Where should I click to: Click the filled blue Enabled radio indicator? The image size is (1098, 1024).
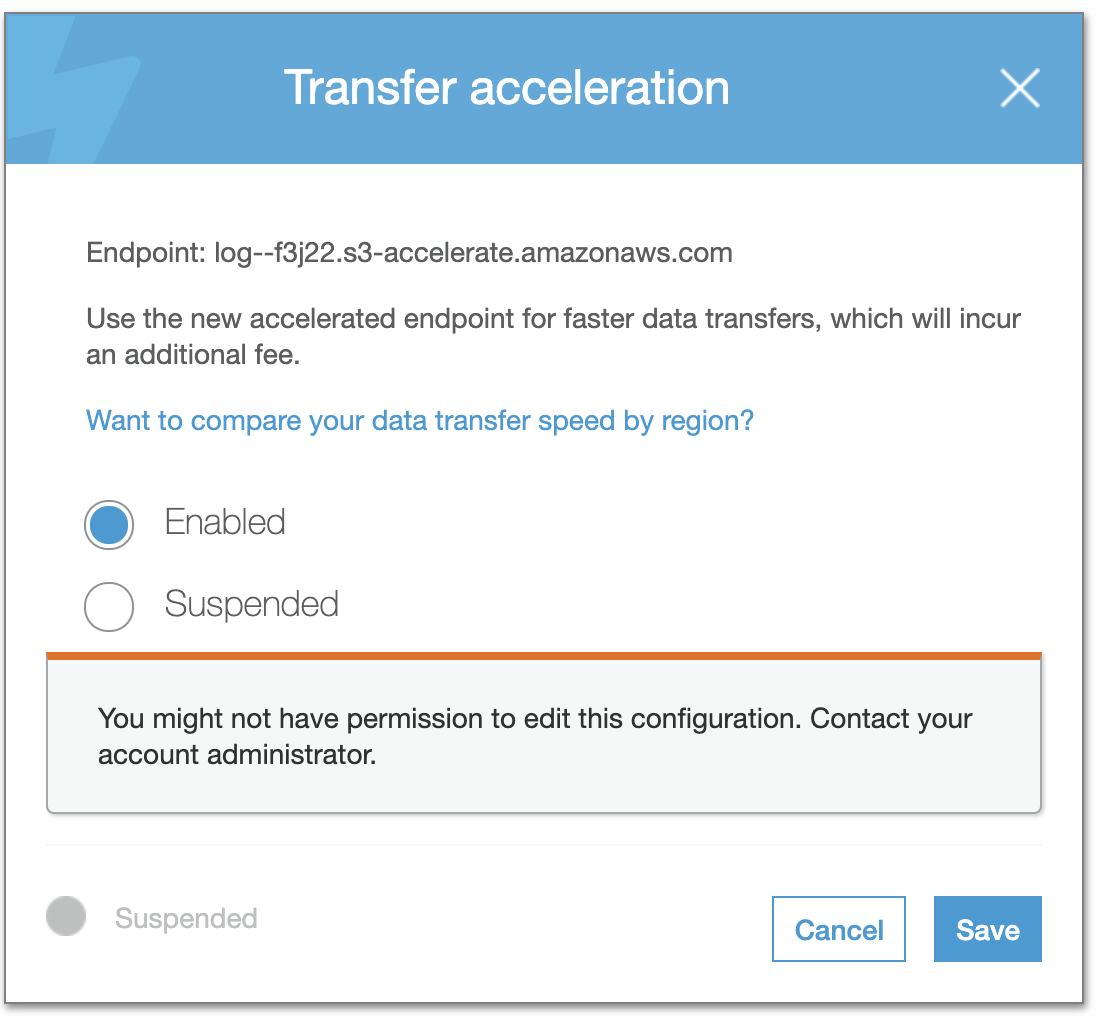(x=108, y=524)
